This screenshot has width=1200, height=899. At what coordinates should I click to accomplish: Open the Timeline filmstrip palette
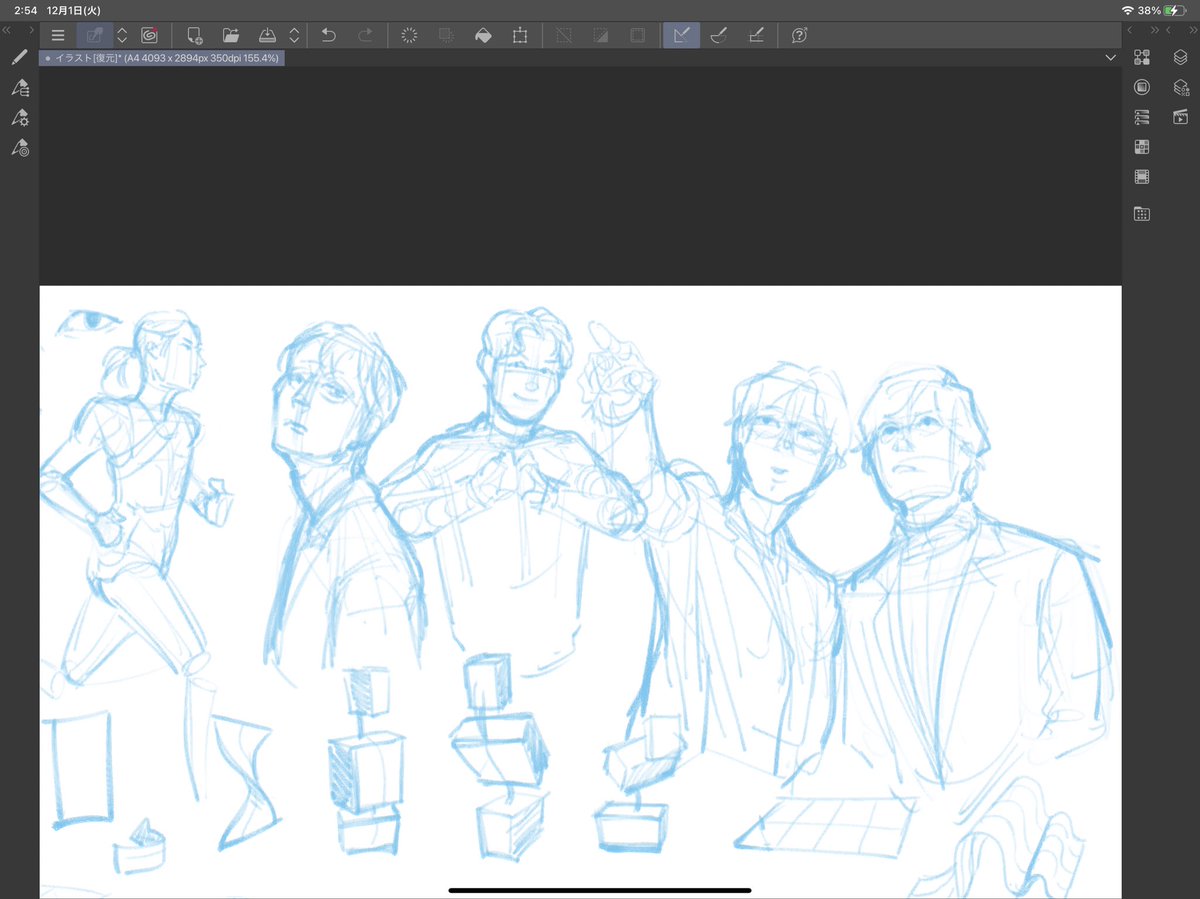(1142, 177)
